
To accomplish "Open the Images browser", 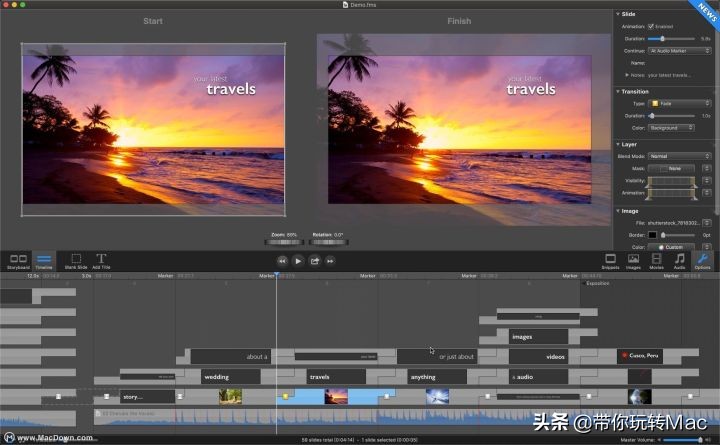I will click(x=633, y=260).
